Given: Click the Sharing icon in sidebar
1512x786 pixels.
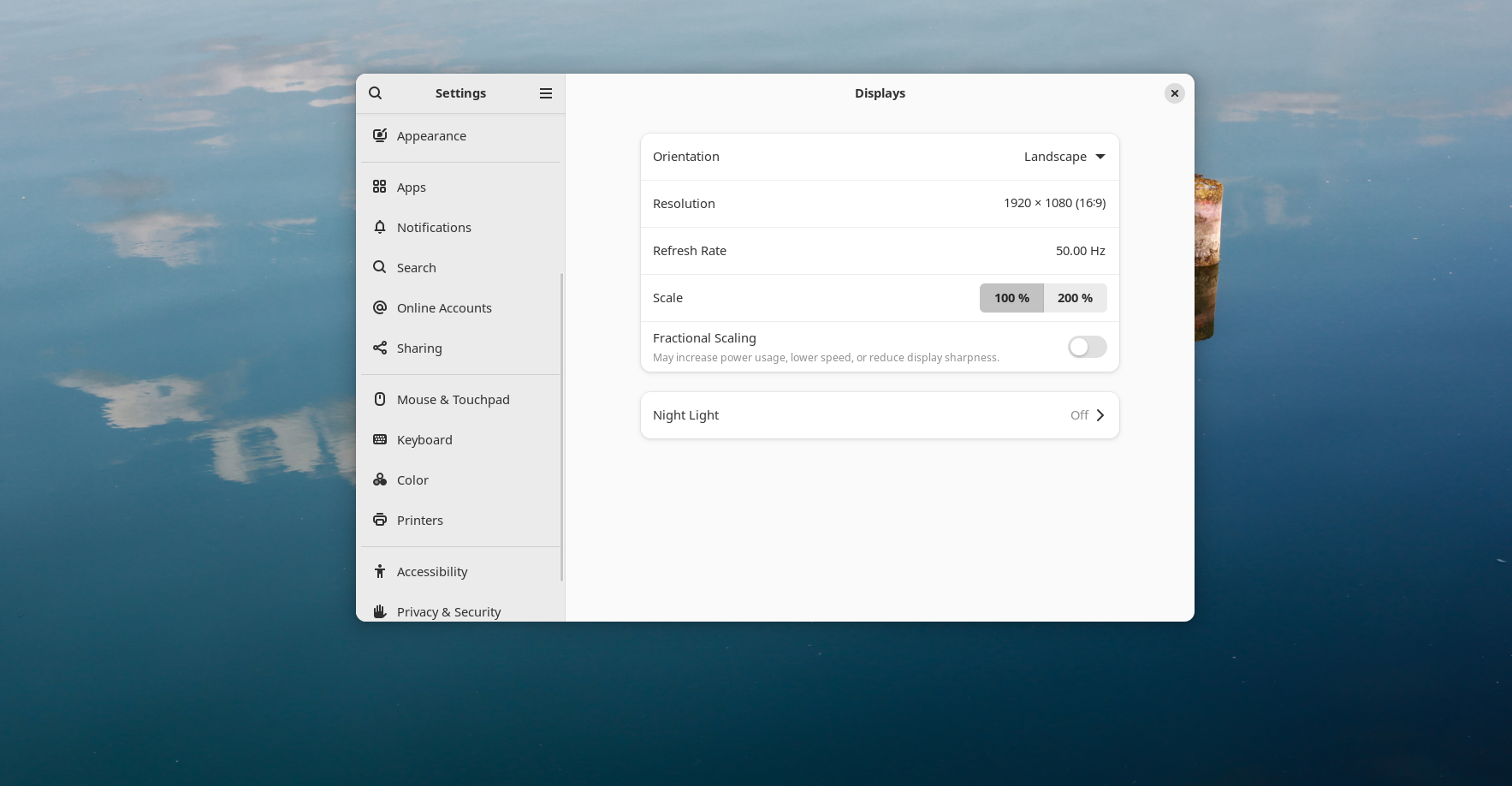Looking at the screenshot, I should pyautogui.click(x=380, y=348).
